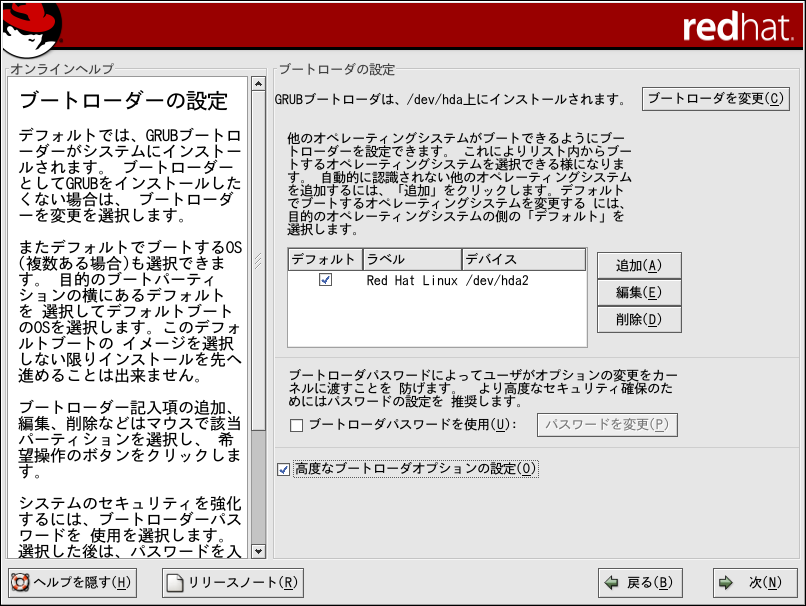The image size is (806, 606).
Task: Uncheck 高度なブートローダオプションの設定 checkbox
Action: click(284, 468)
